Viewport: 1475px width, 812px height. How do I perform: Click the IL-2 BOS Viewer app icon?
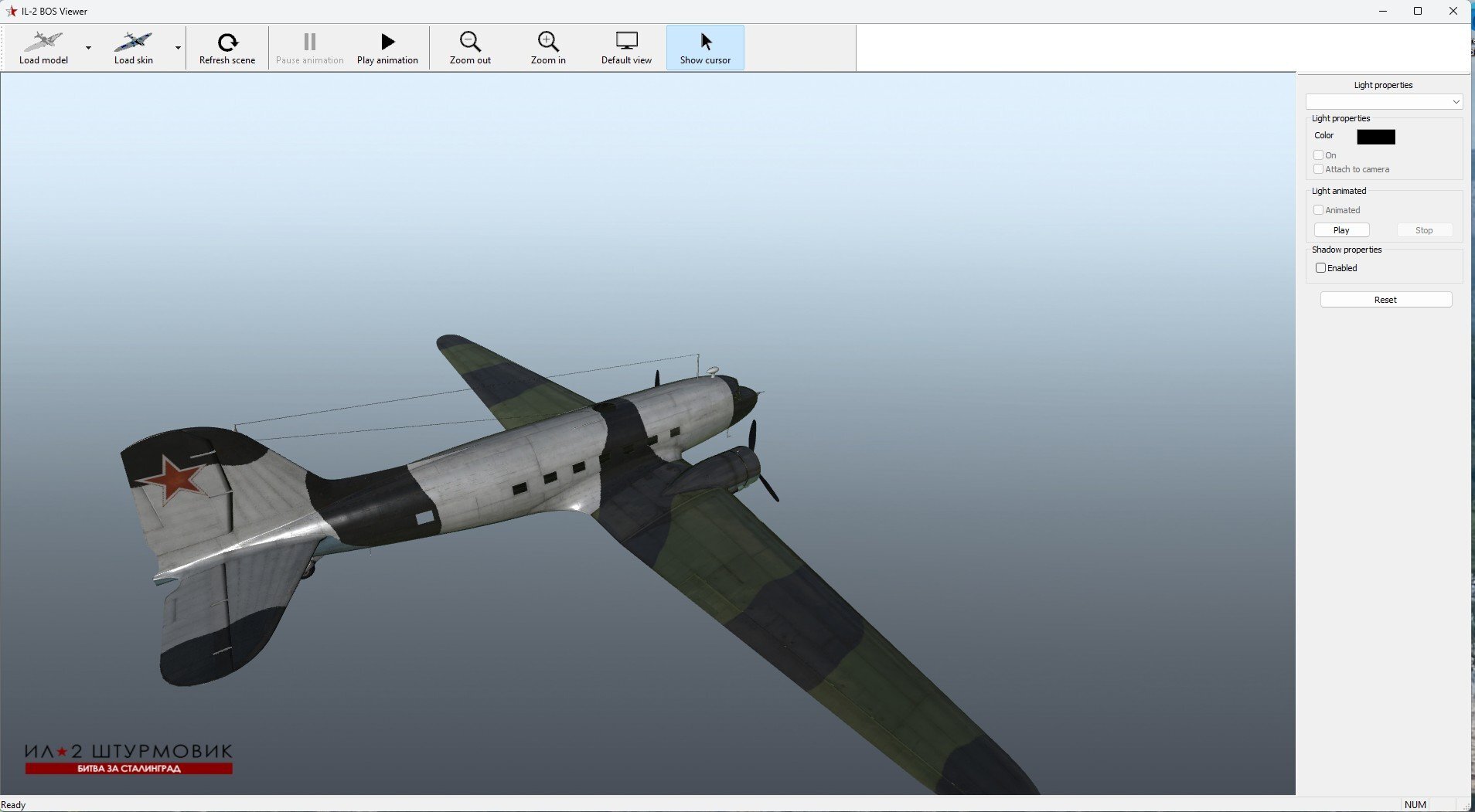tap(12, 11)
